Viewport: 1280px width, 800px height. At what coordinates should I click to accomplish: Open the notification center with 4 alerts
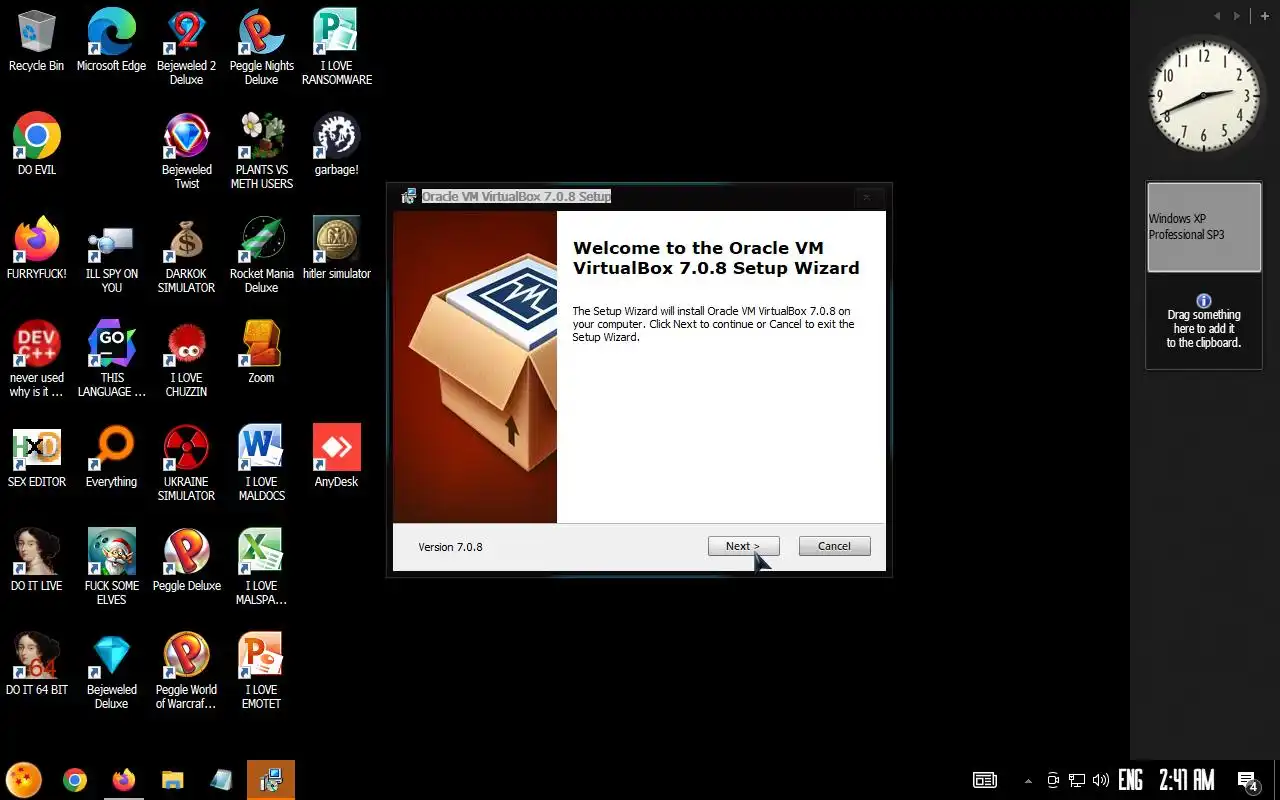tap(1248, 781)
